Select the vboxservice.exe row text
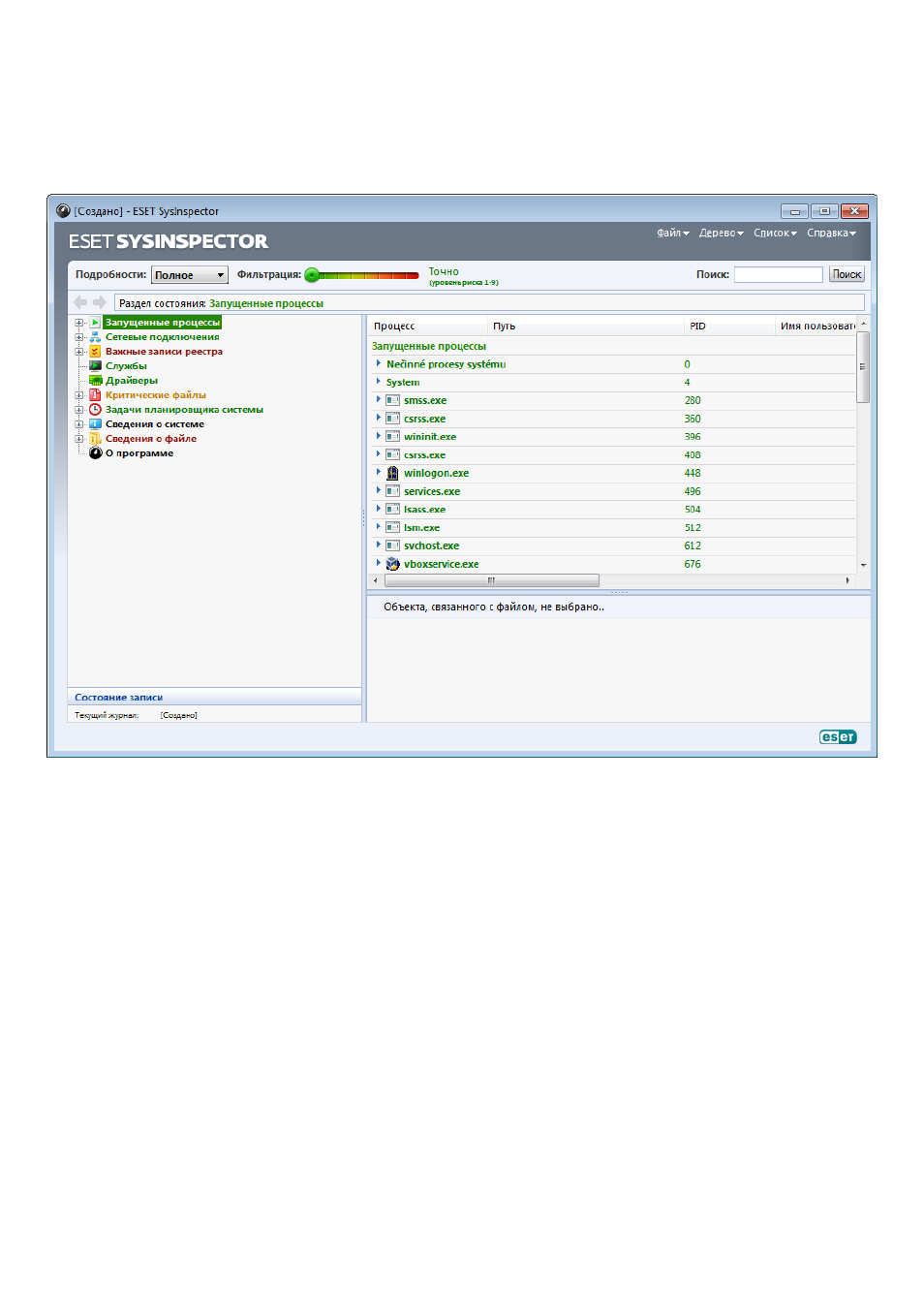This screenshot has width=924, height=1308. pos(441,564)
